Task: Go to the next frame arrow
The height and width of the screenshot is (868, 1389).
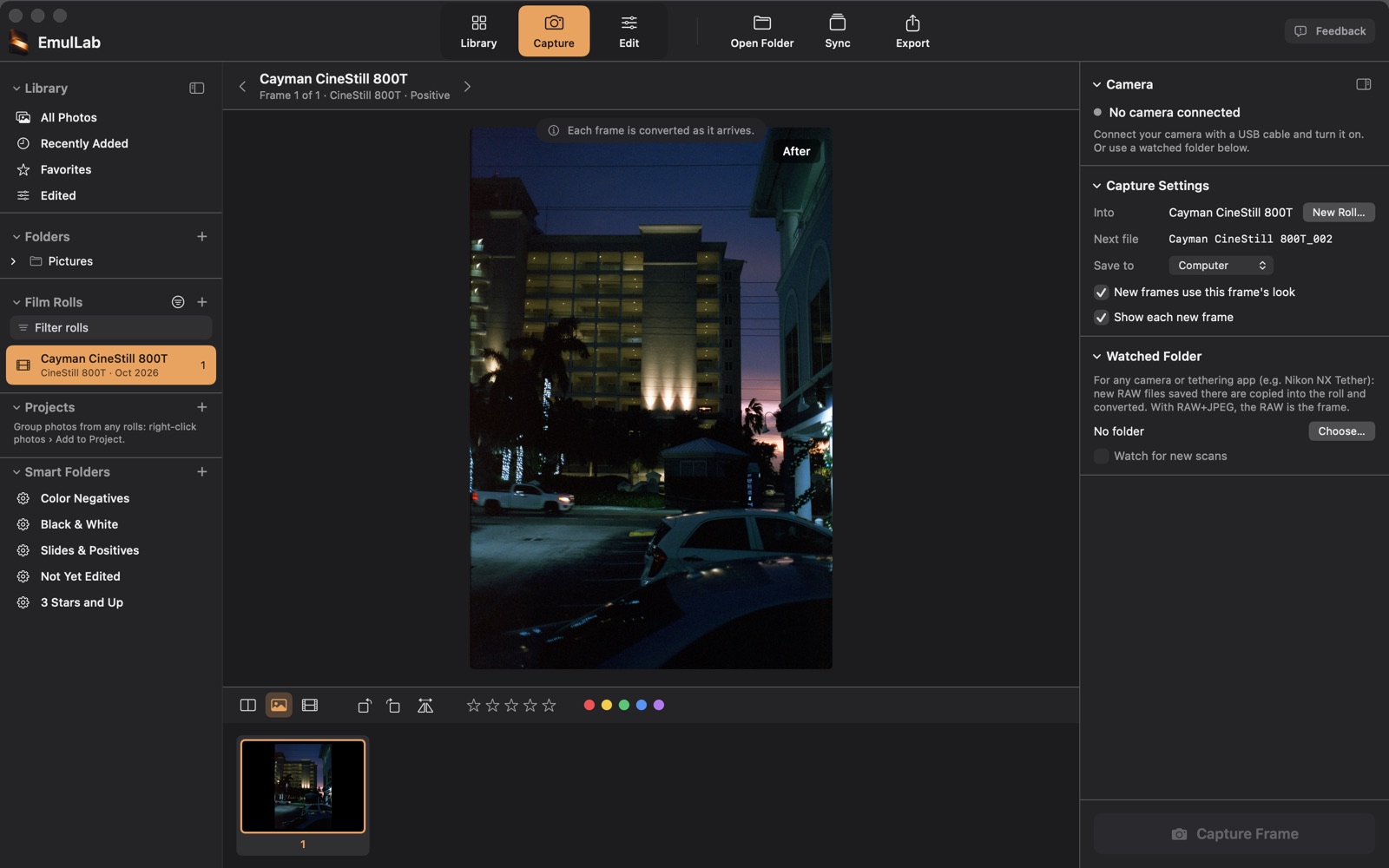Action: [x=467, y=86]
